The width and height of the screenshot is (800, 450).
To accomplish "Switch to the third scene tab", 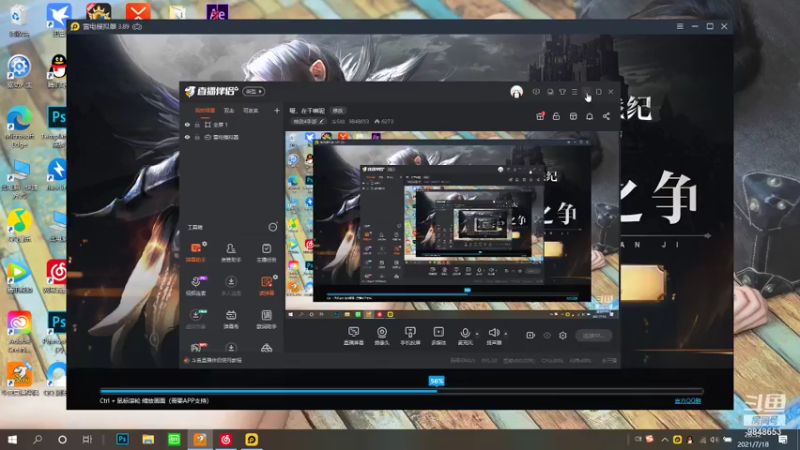I will (x=251, y=111).
